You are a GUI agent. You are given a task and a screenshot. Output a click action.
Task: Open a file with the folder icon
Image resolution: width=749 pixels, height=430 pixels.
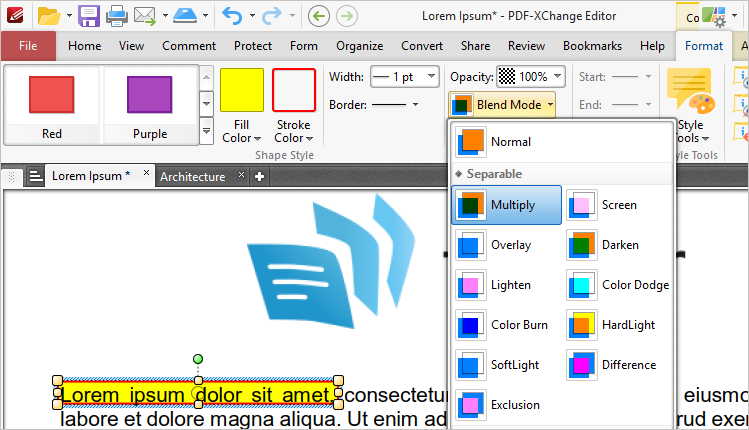coord(48,15)
